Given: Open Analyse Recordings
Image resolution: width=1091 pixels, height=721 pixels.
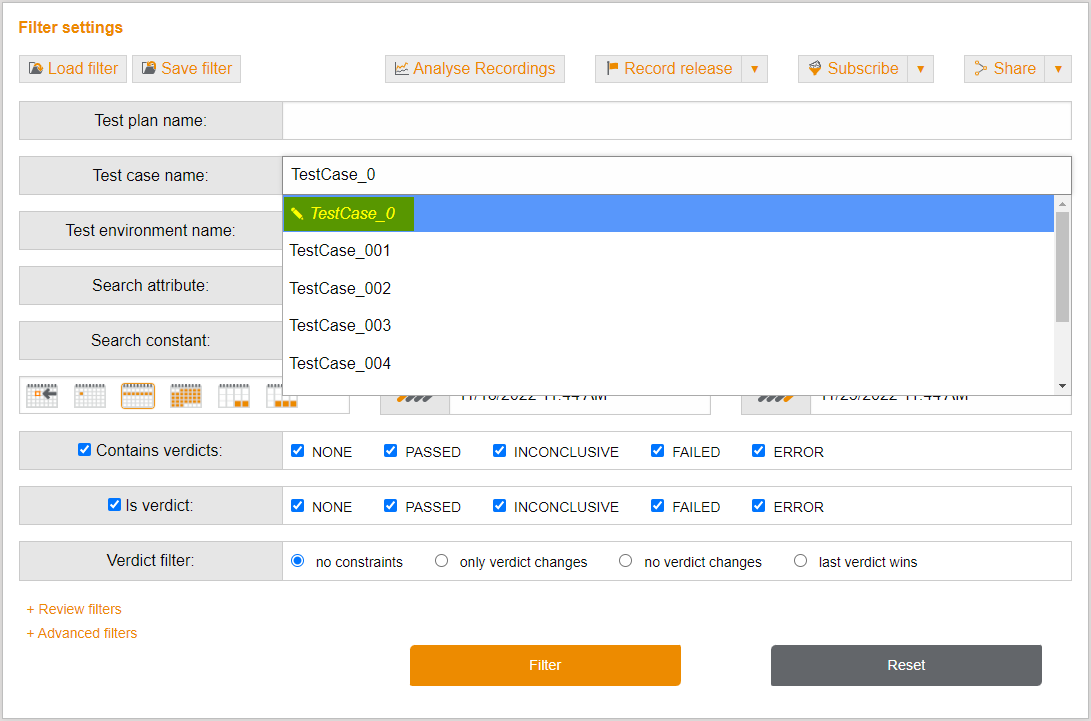Looking at the screenshot, I should click(475, 69).
